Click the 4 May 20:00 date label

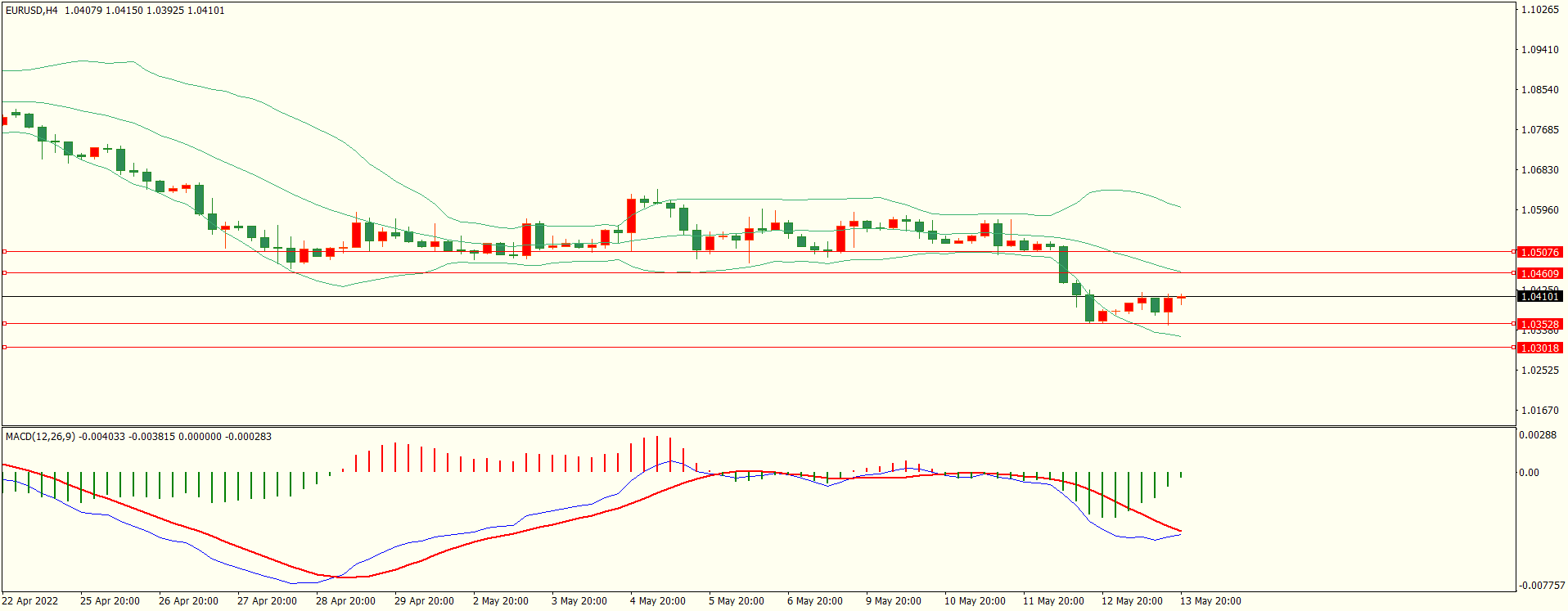[x=658, y=601]
